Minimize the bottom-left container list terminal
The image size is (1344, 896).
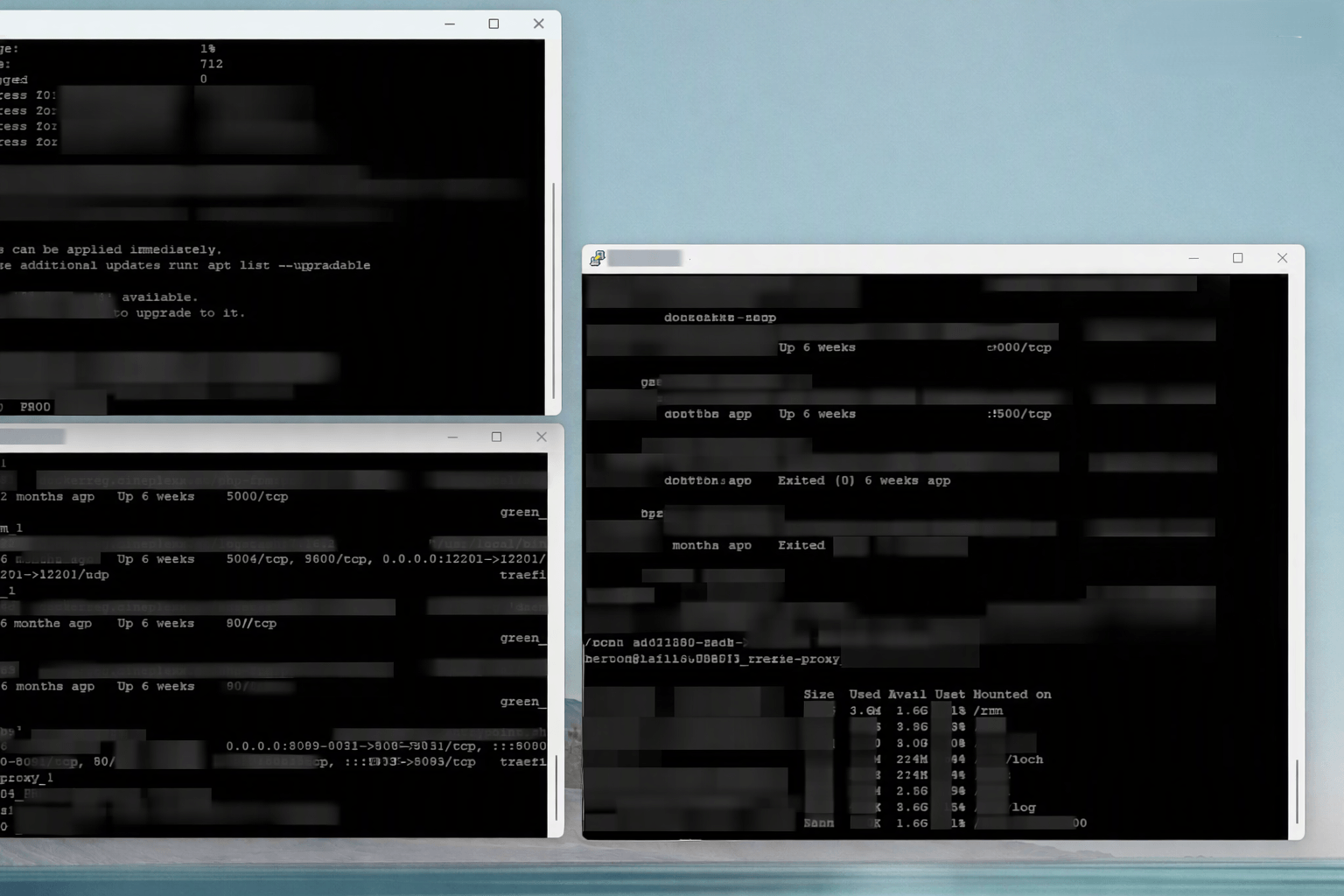[452, 437]
